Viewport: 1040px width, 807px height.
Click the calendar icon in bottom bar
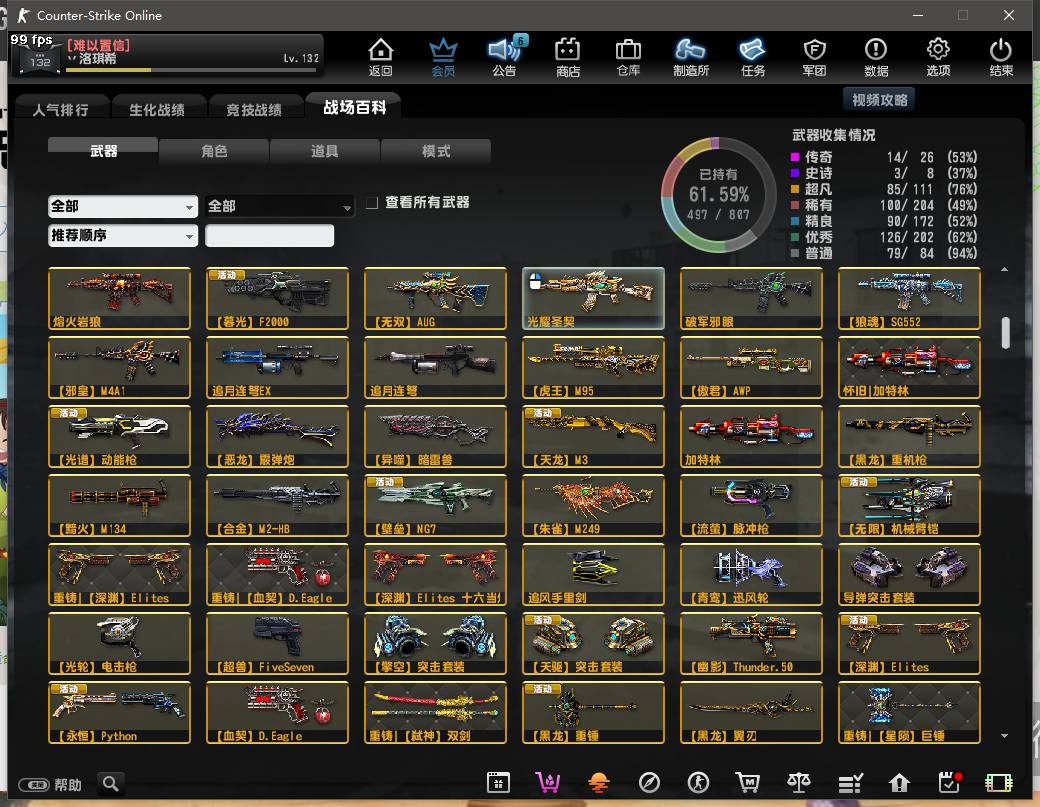pyautogui.click(x=498, y=783)
